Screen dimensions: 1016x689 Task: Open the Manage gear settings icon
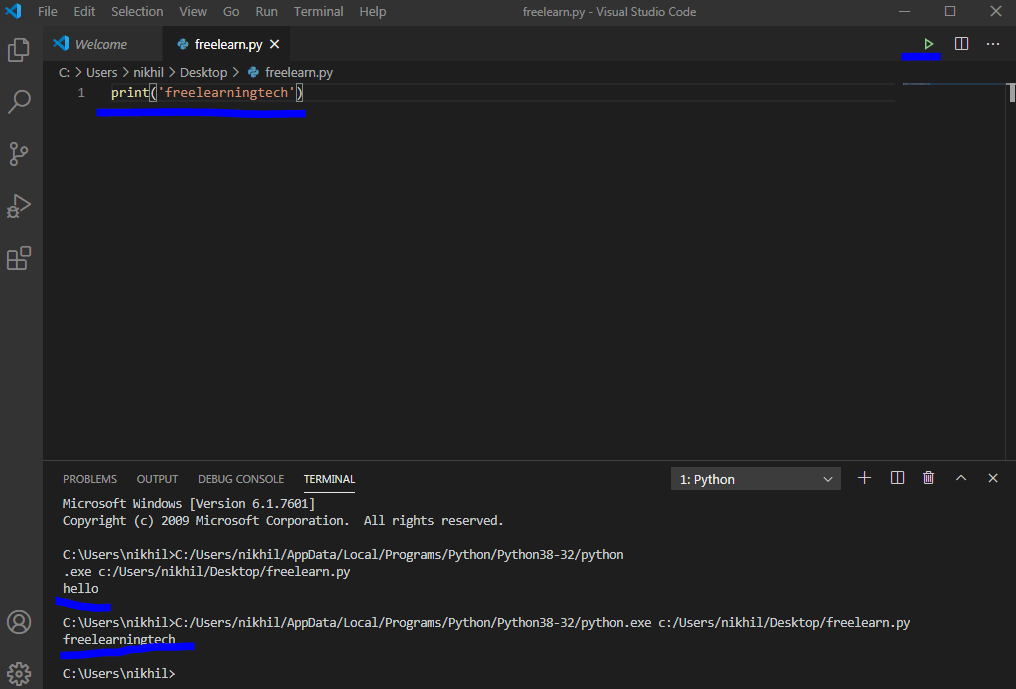pos(19,673)
